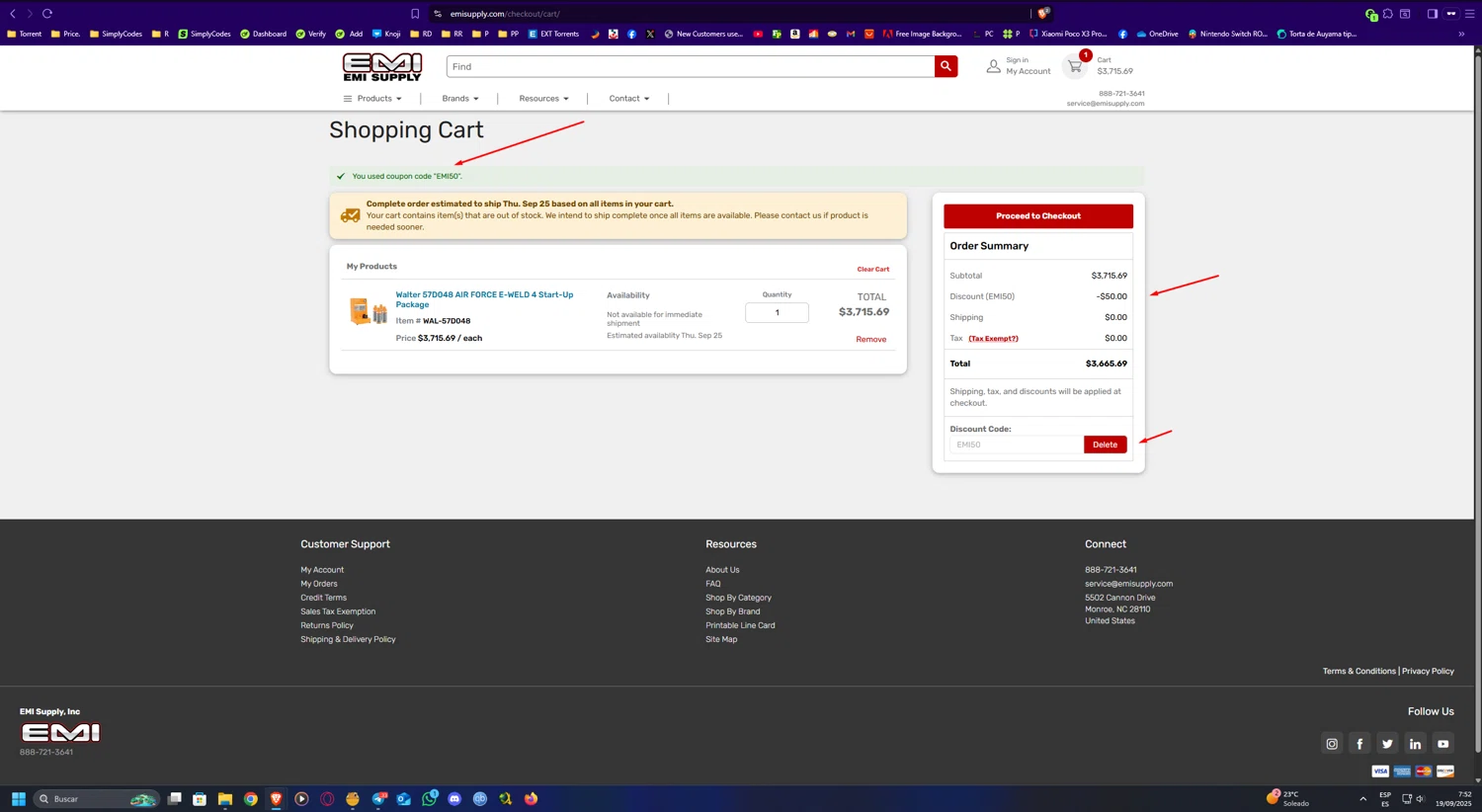
Task: Click Proceed to Checkout button
Action: (x=1038, y=216)
